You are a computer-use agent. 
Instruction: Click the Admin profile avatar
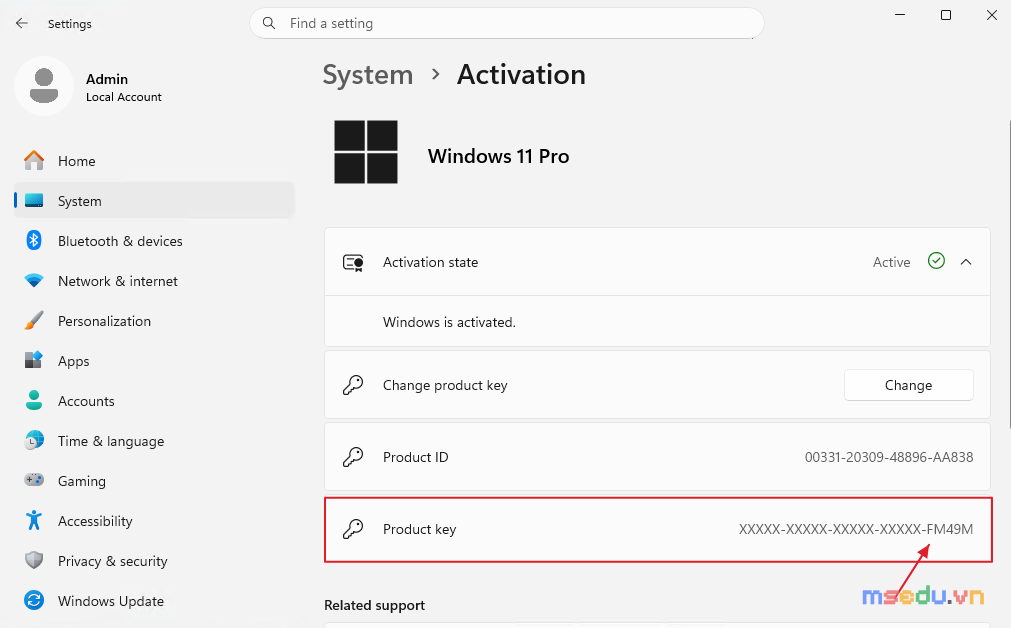point(44,86)
